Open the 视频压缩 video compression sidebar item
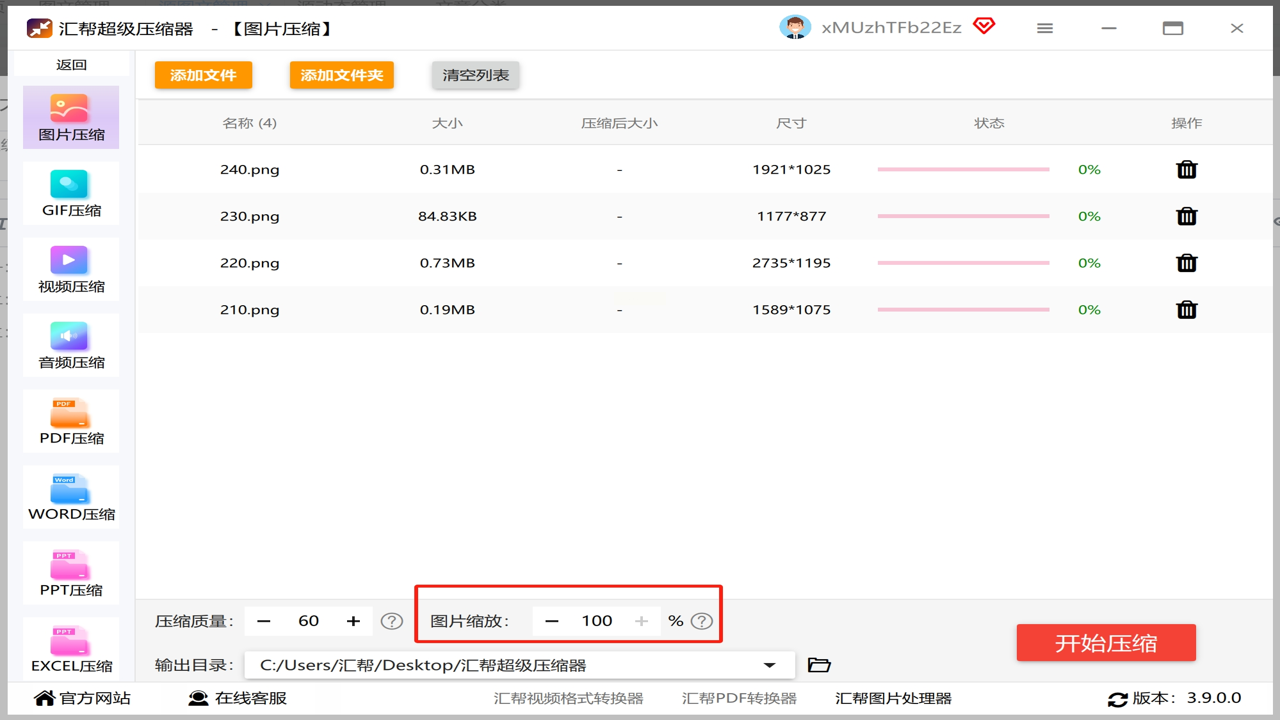Image resolution: width=1280 pixels, height=720 pixels. (71, 270)
